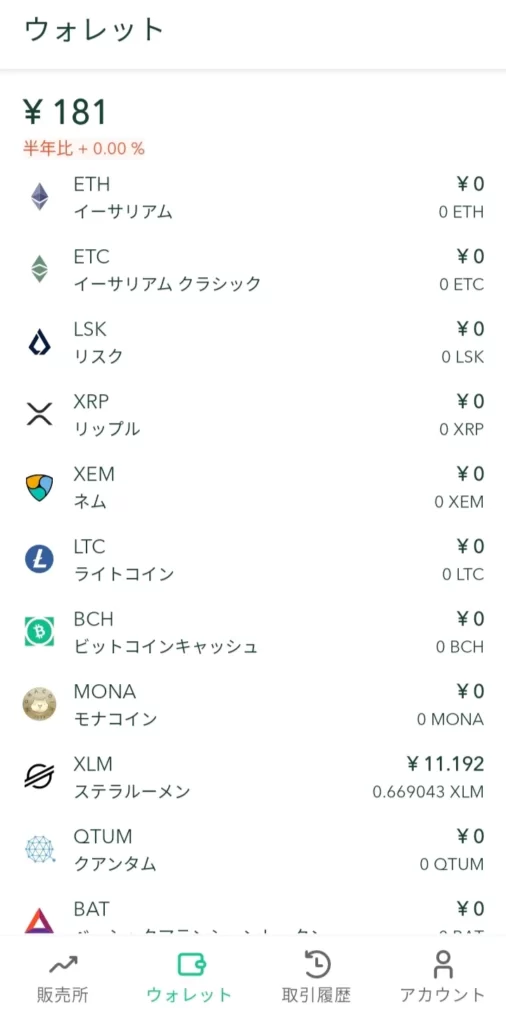Tap the total balance ¥181
This screenshot has height=1024, width=506.
(x=65, y=112)
